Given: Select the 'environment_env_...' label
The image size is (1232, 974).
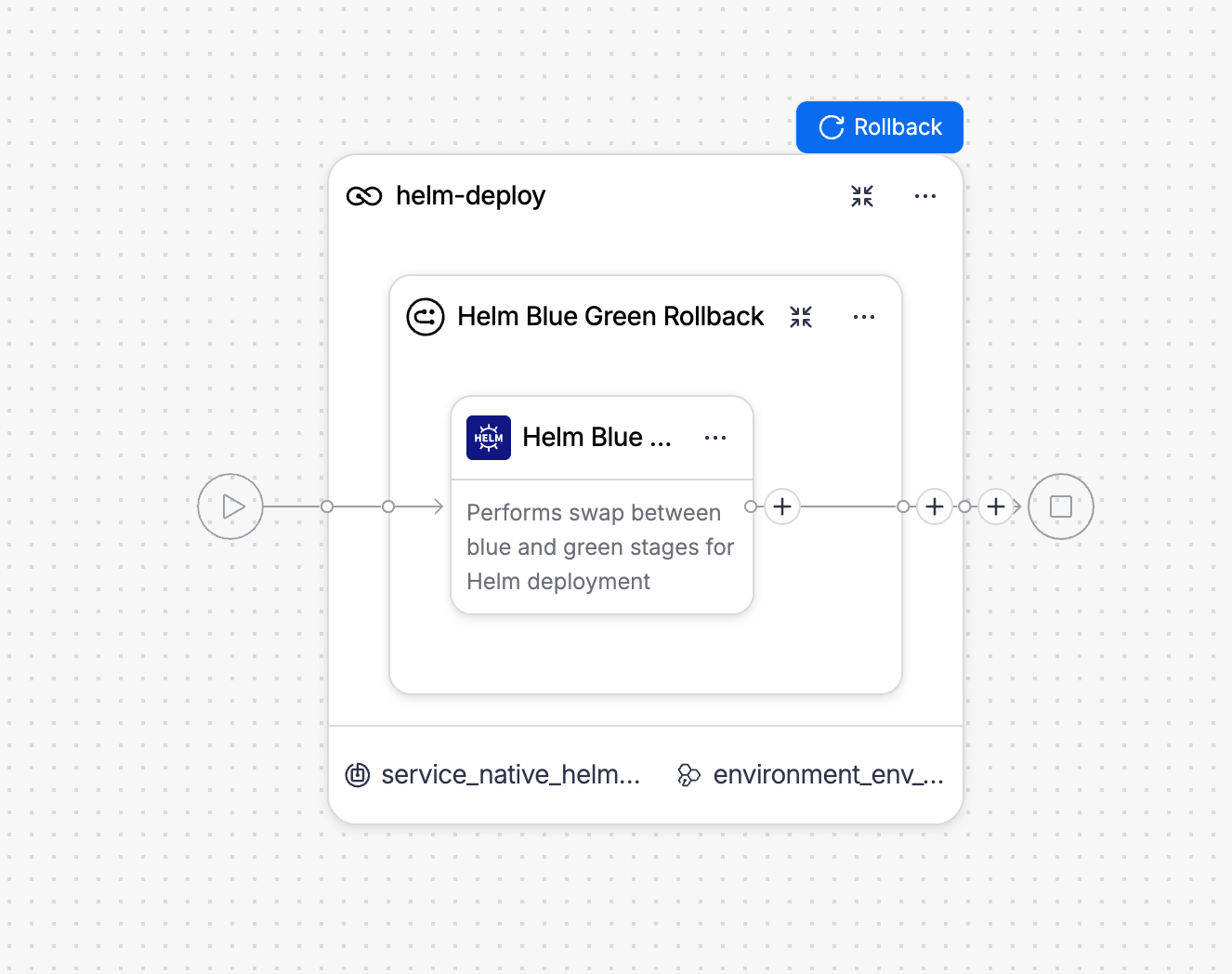Looking at the screenshot, I should (829, 775).
